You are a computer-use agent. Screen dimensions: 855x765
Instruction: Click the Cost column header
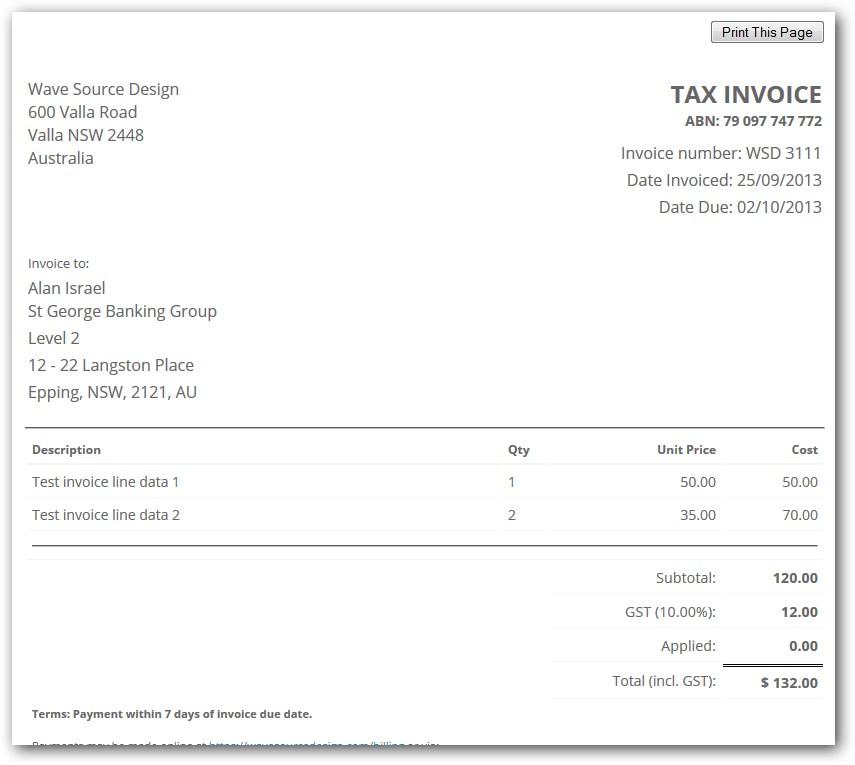tap(804, 449)
